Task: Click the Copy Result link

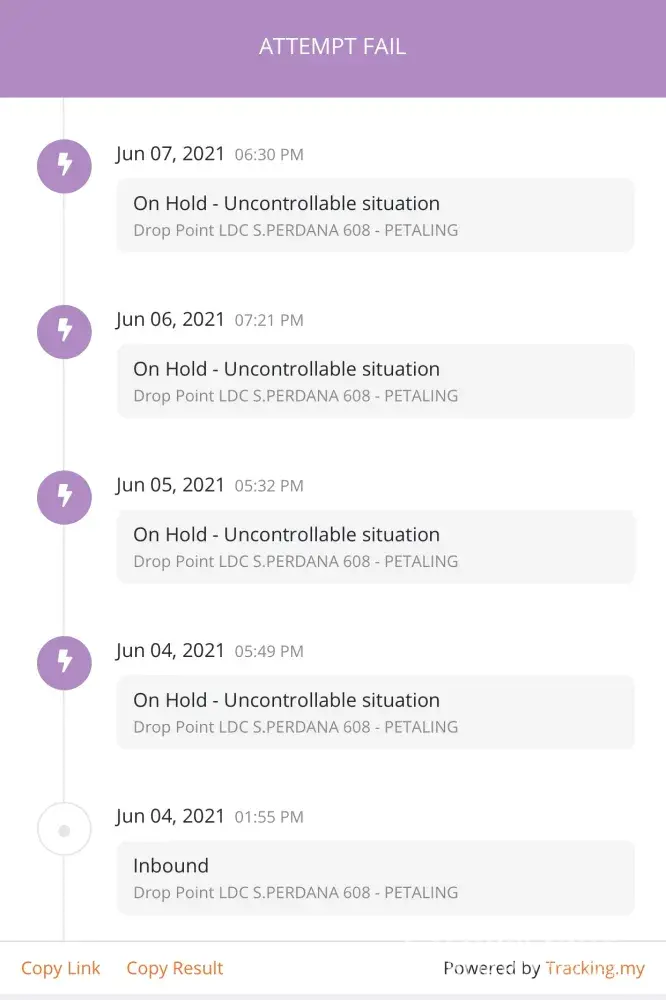Action: click(x=175, y=968)
